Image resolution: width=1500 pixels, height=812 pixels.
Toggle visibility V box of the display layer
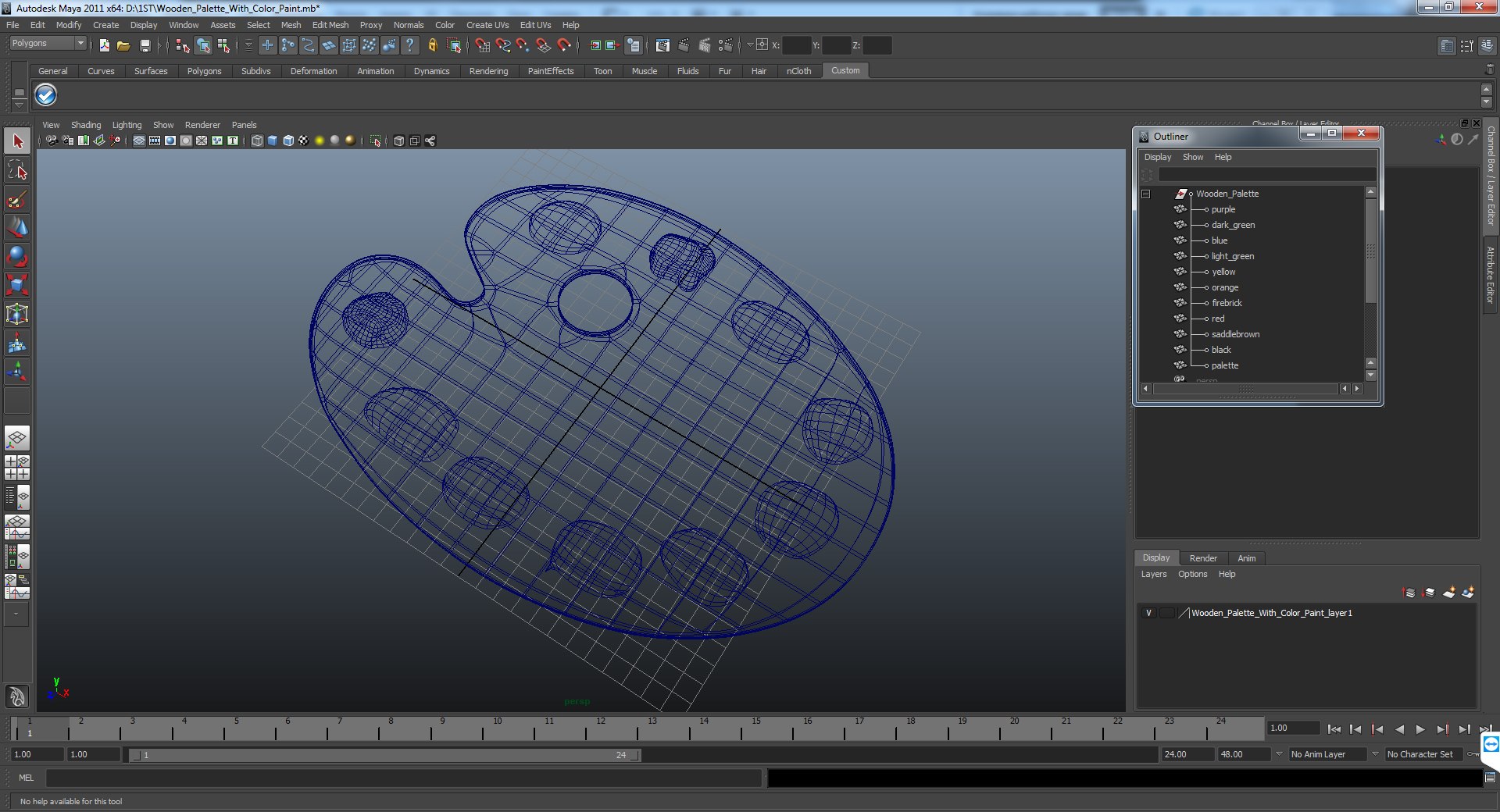tap(1148, 613)
